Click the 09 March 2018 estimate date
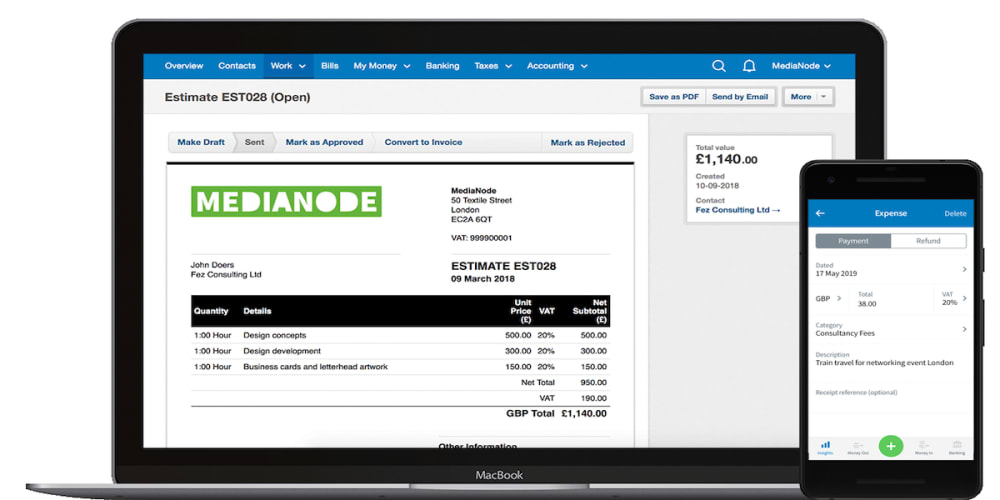1000x500 pixels. (x=483, y=279)
